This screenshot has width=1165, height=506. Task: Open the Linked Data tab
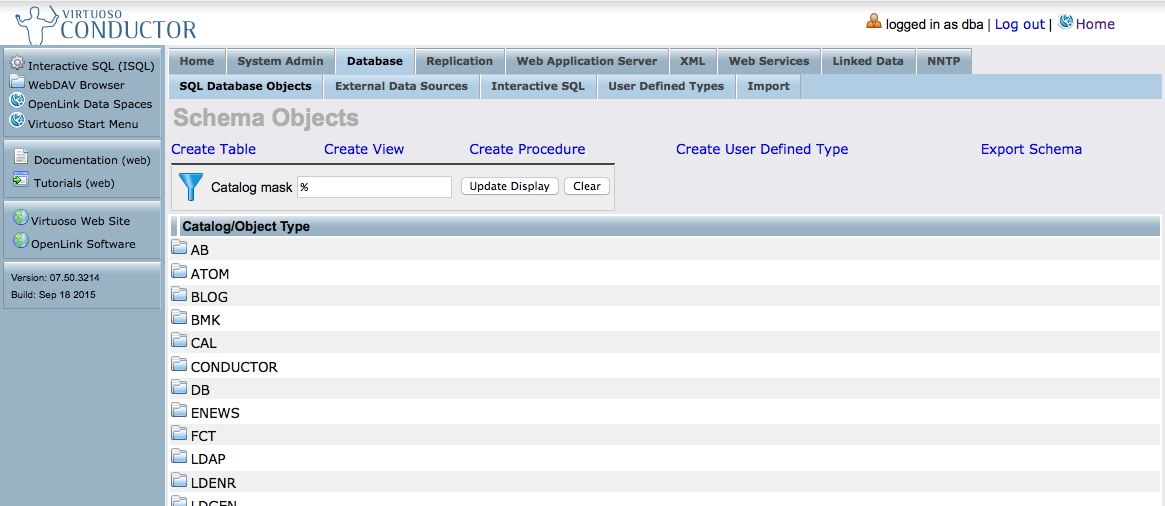867,61
